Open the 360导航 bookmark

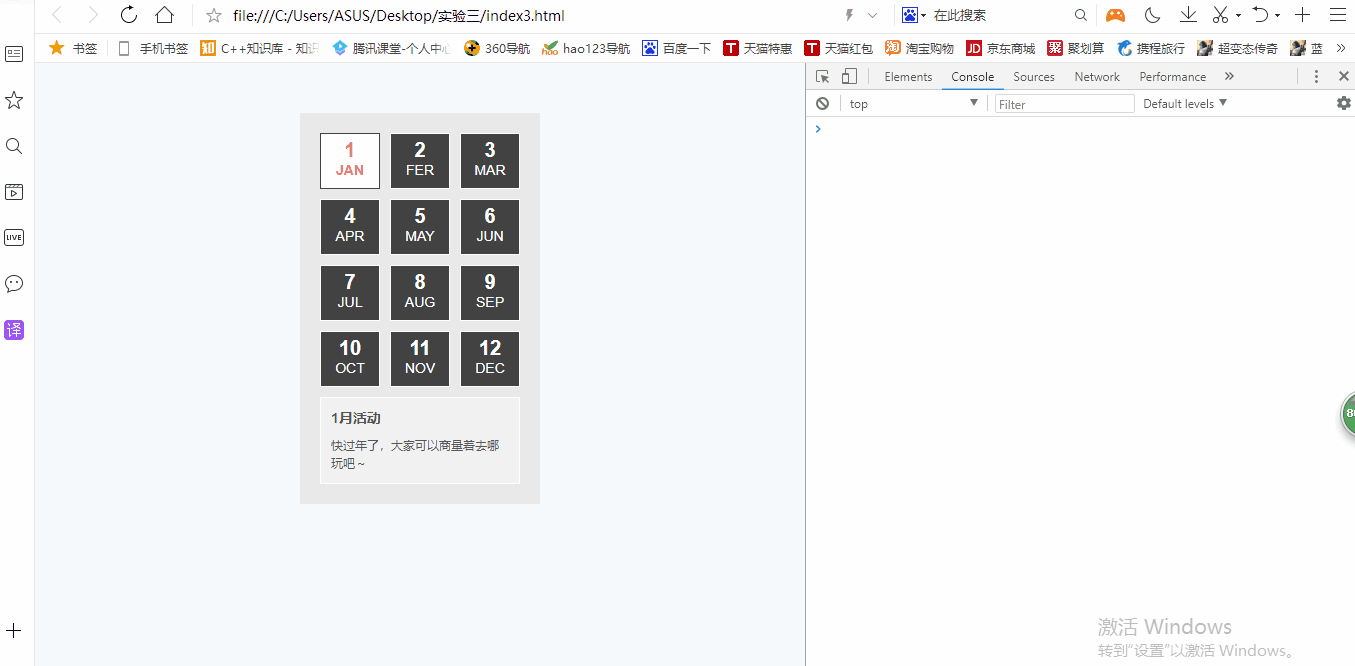tap(497, 48)
